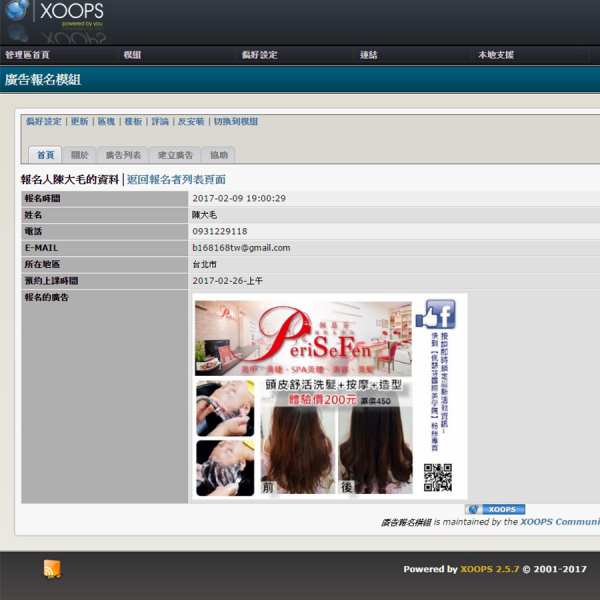Open 管理區首頁 in top navigation
Image resolution: width=600 pixels, height=600 pixels.
click(x=27, y=55)
